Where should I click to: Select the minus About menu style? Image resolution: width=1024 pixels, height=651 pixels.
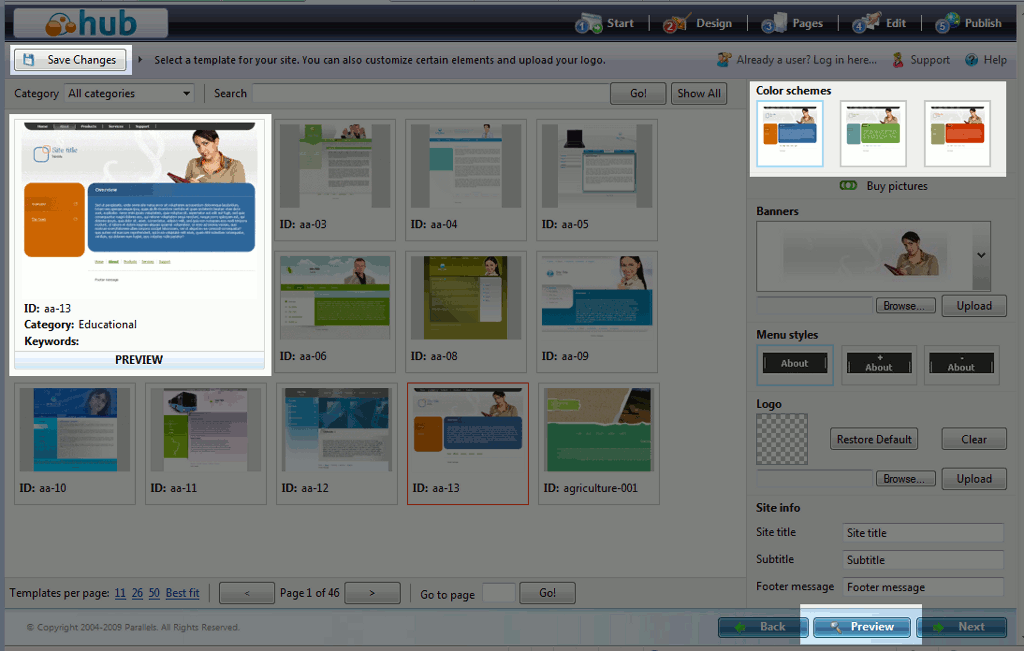(x=961, y=364)
